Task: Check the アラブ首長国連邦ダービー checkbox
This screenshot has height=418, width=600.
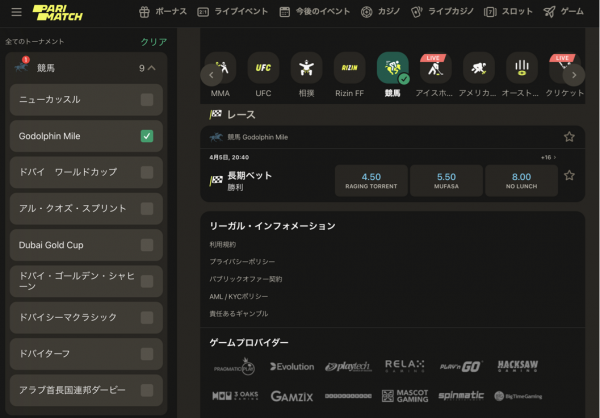Action: click(147, 390)
